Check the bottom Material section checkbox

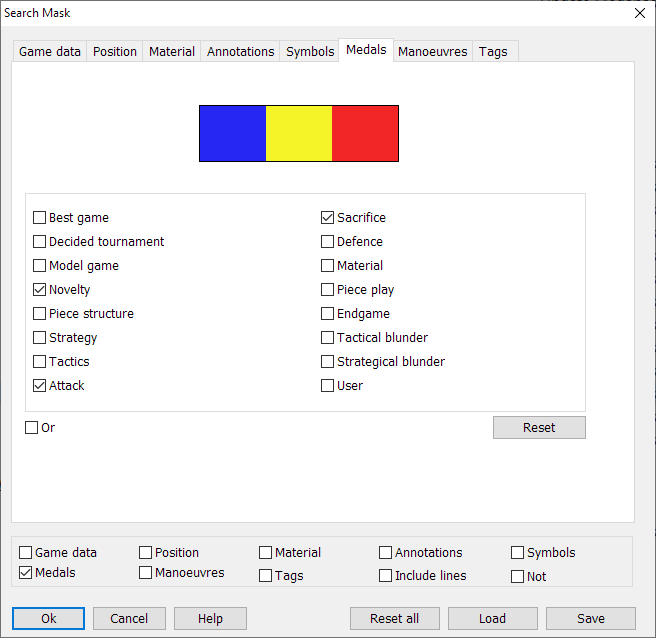(x=265, y=553)
